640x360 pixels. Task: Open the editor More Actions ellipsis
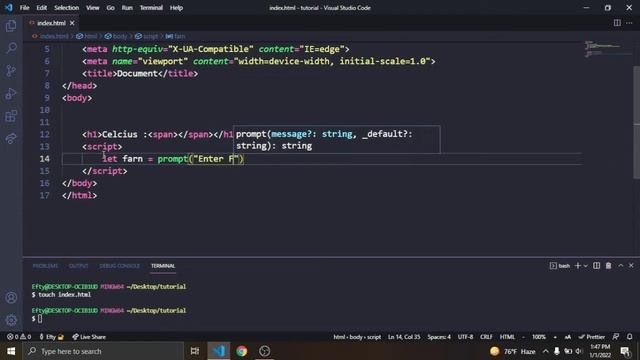pos(629,23)
